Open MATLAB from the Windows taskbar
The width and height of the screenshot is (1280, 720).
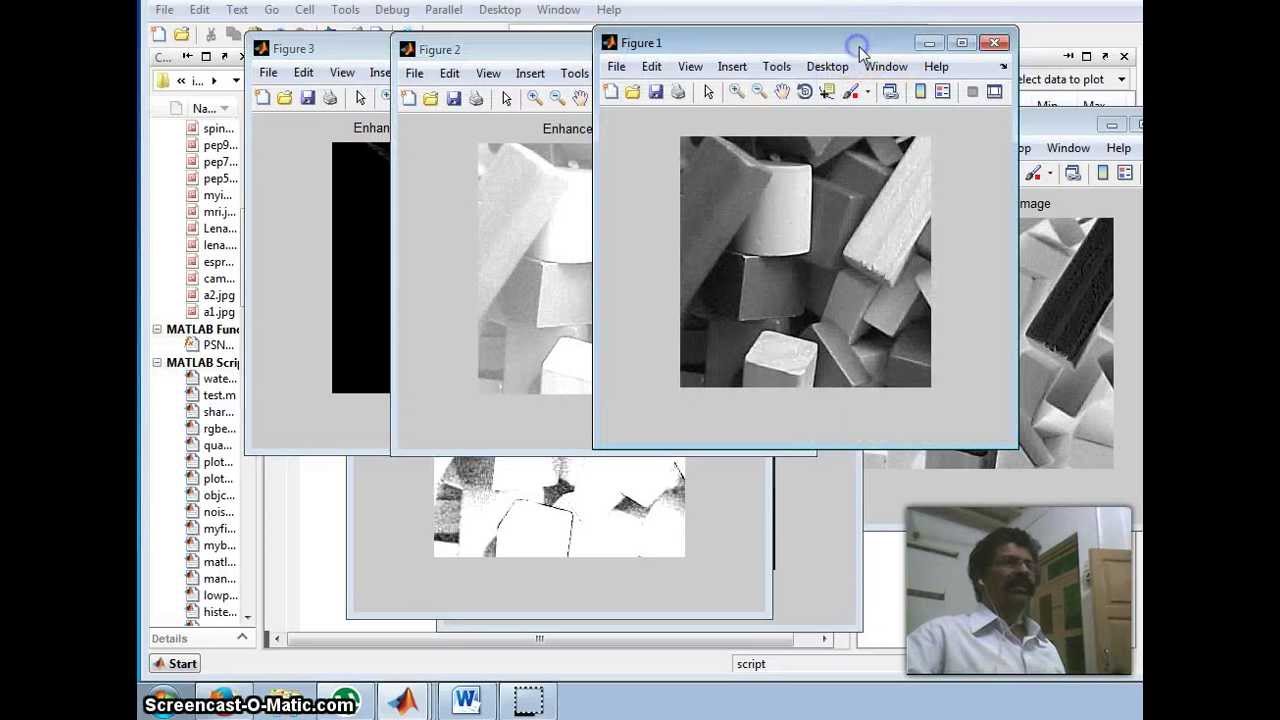(x=404, y=700)
